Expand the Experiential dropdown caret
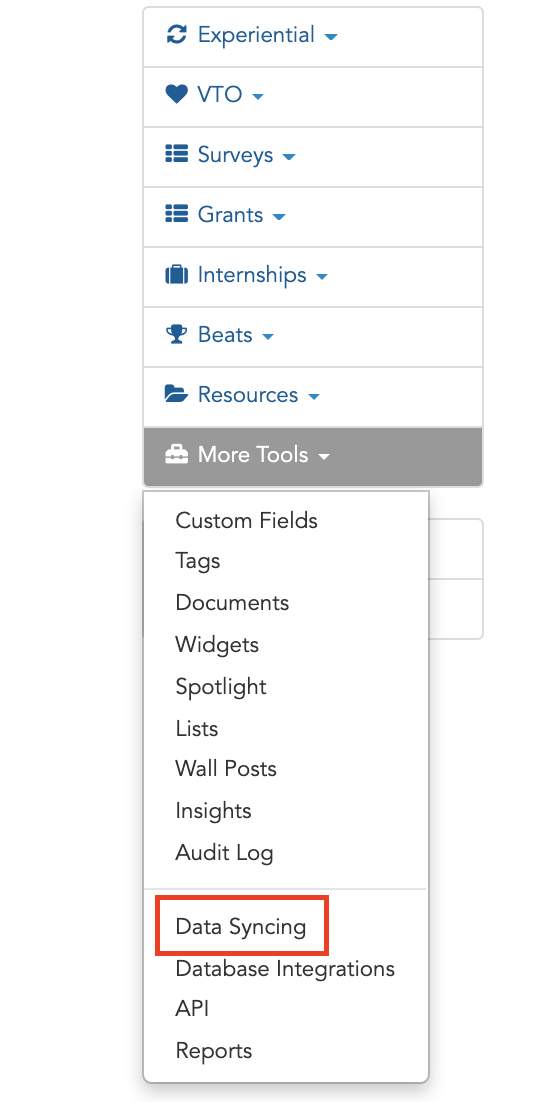Screen dimensions: 542x1102 point(331,37)
